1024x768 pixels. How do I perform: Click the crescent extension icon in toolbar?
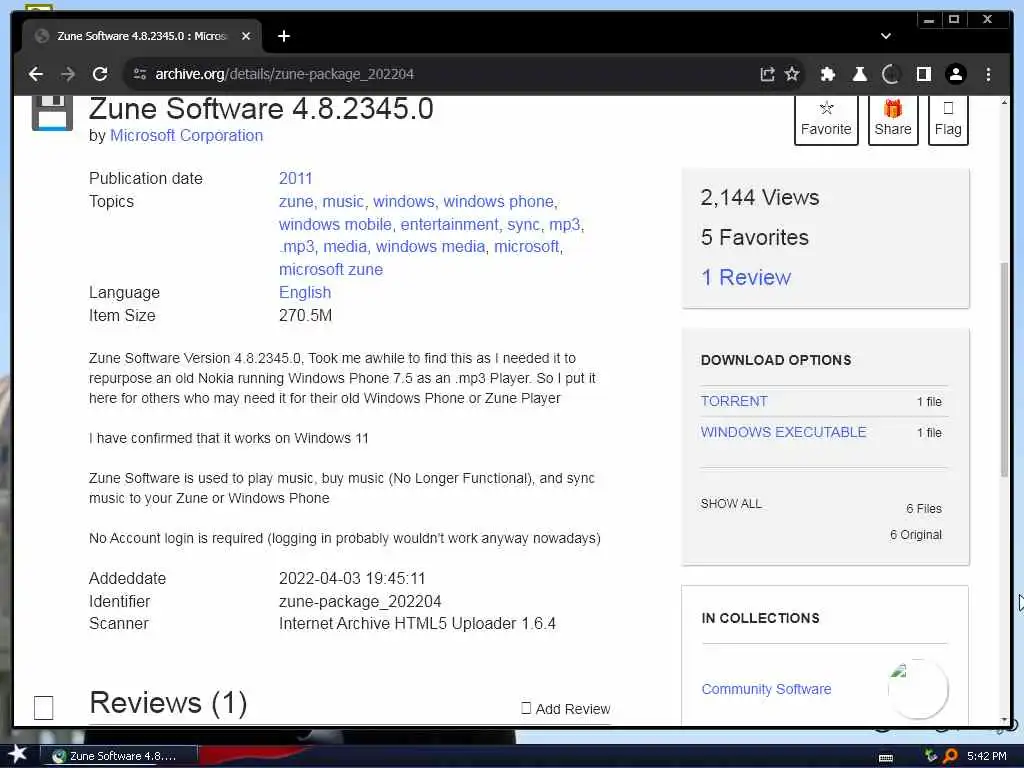[x=891, y=74]
